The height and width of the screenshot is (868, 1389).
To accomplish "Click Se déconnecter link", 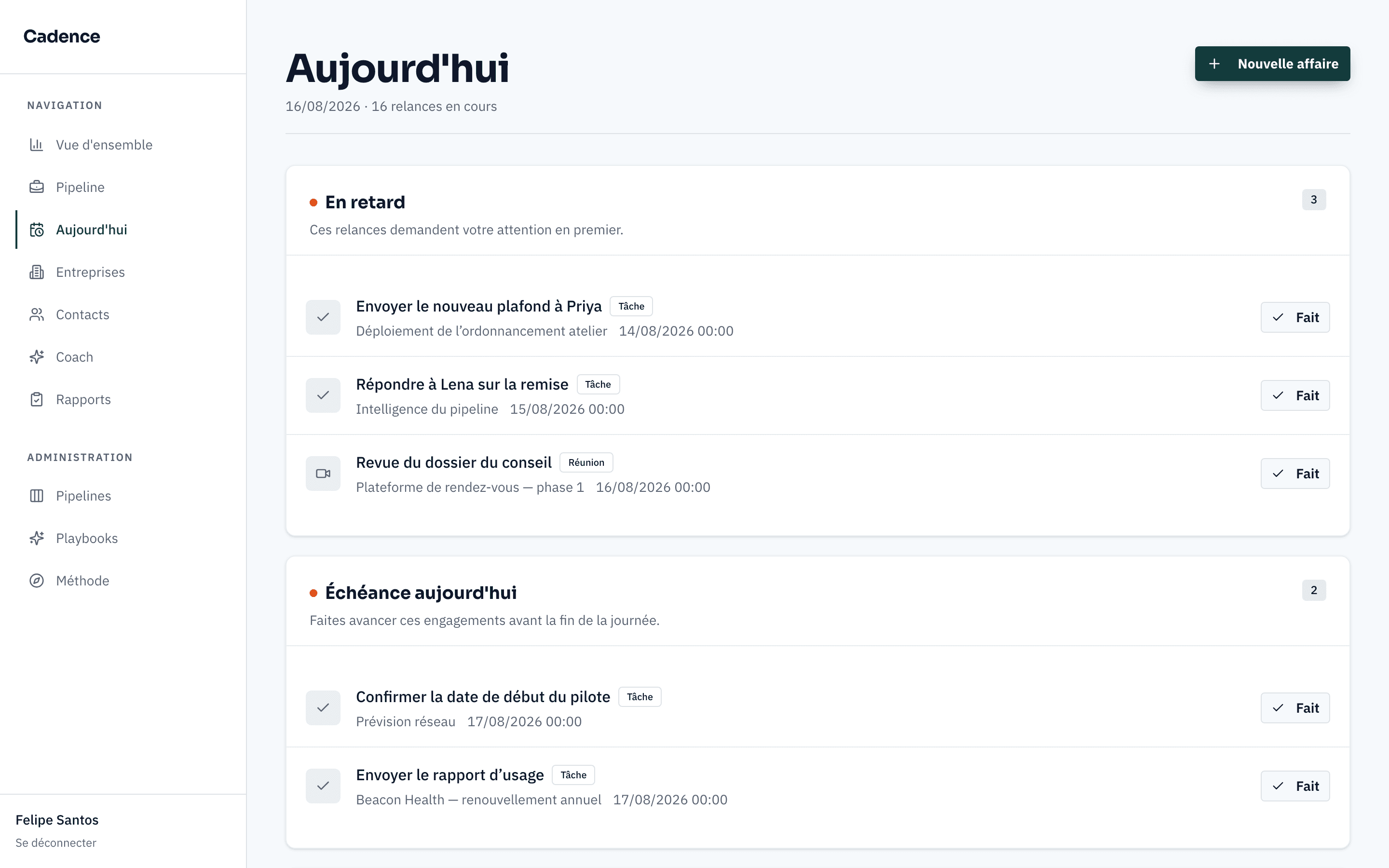I will point(55,843).
